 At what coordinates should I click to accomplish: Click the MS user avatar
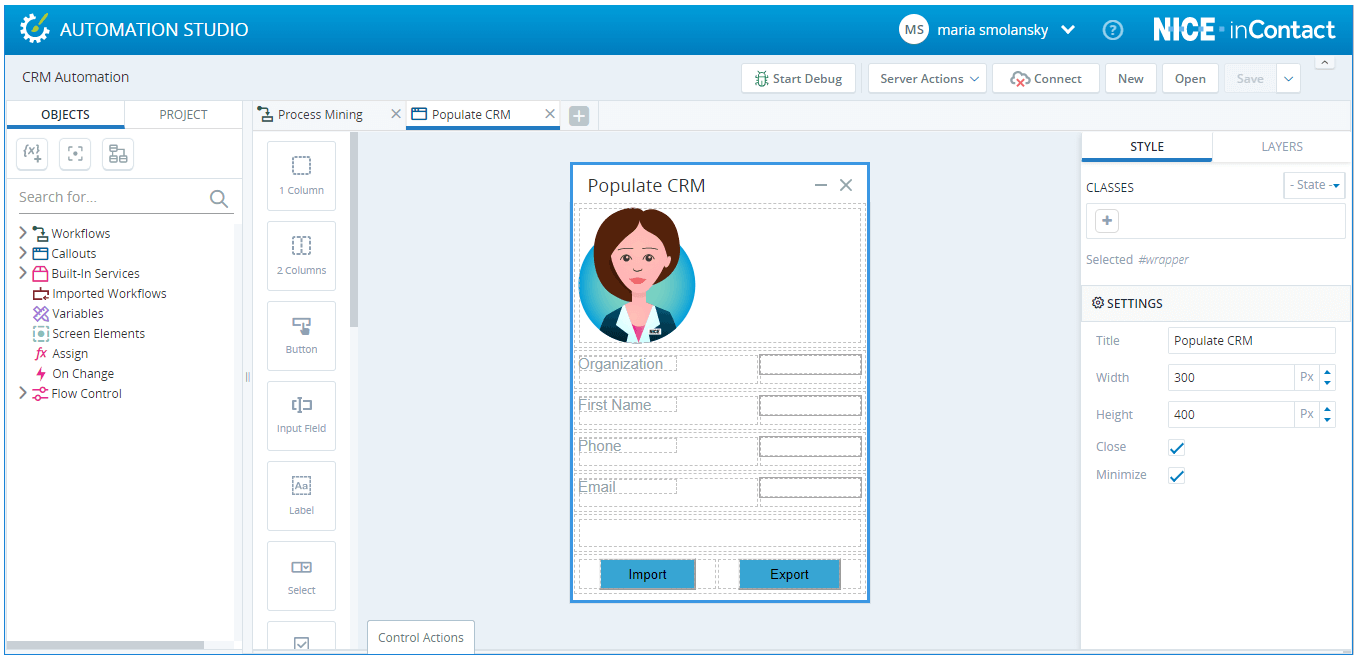pos(914,30)
